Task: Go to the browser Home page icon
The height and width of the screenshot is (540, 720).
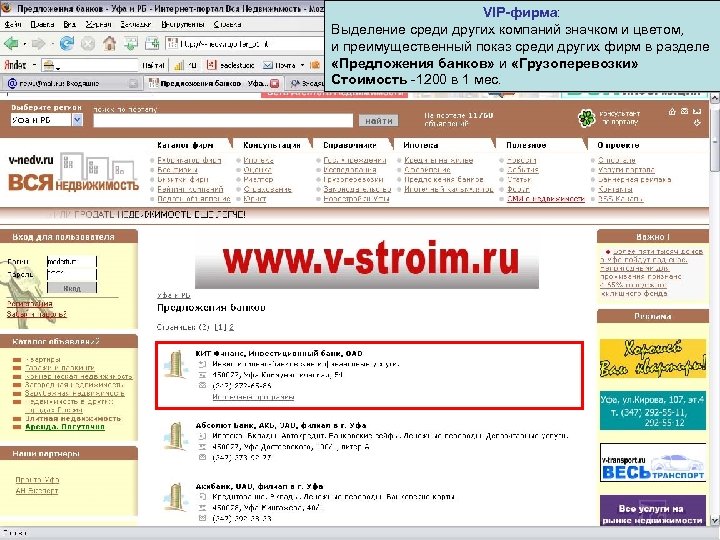Action: click(109, 44)
